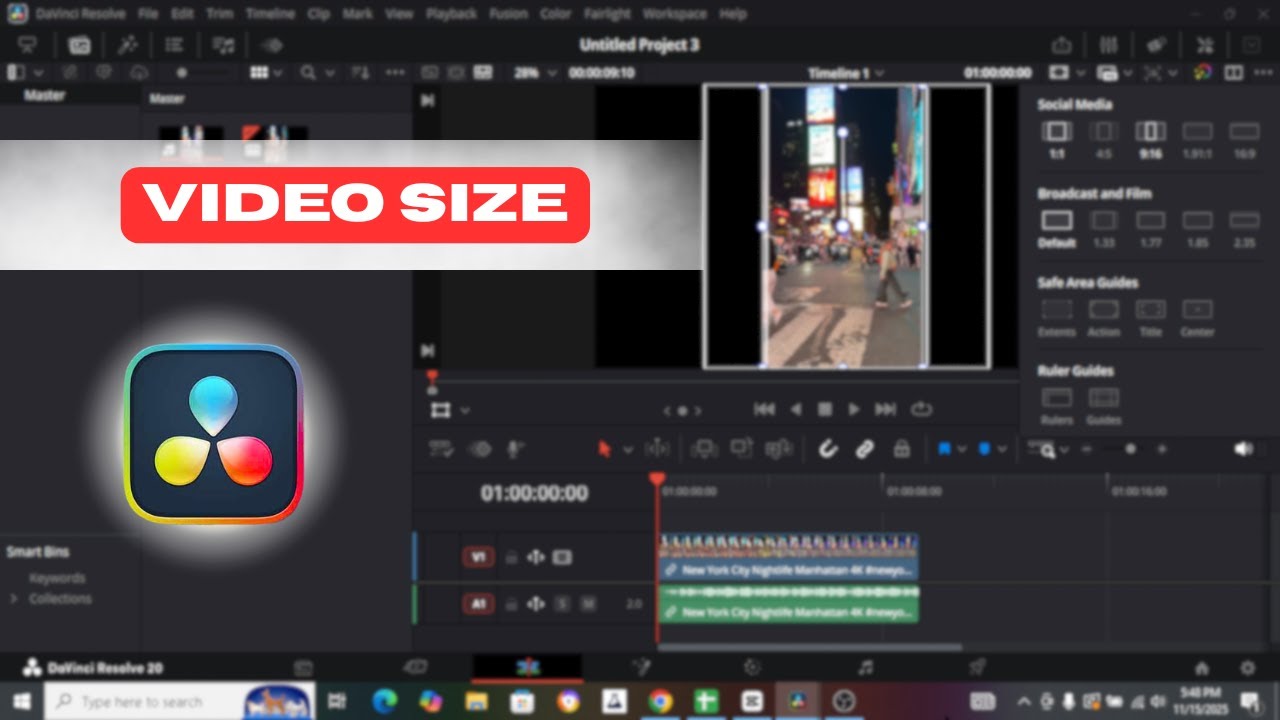Select the Keywords smart bin
This screenshot has height=720, width=1280.
point(57,578)
